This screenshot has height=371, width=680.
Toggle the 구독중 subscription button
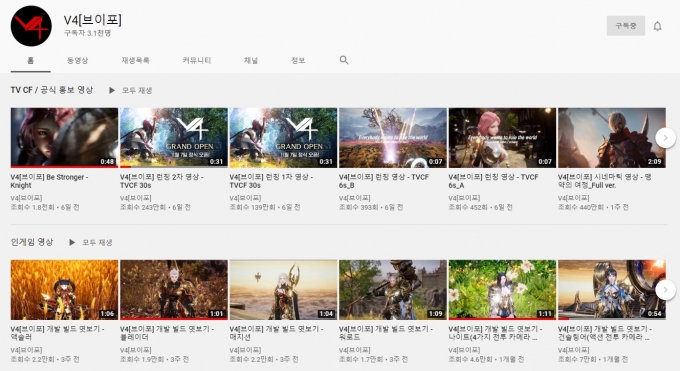point(626,26)
